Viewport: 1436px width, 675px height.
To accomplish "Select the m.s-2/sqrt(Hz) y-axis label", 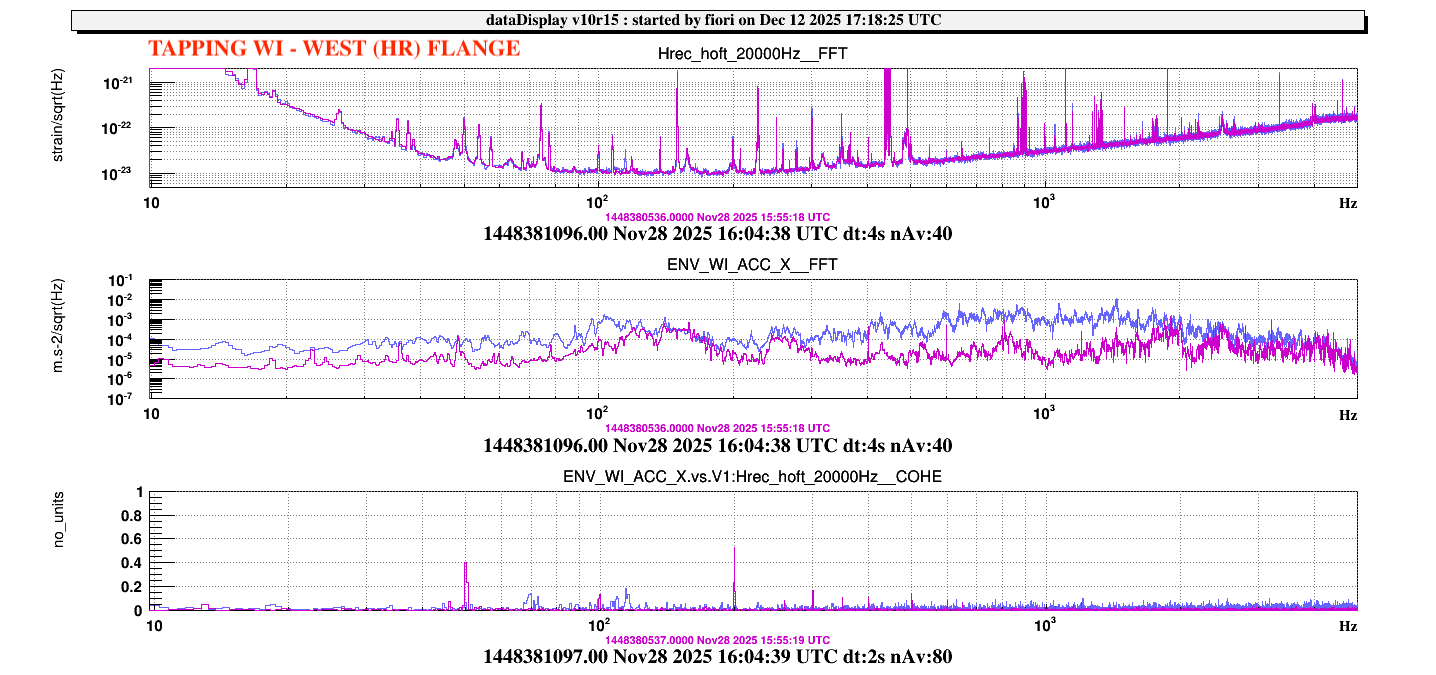I will point(58,338).
